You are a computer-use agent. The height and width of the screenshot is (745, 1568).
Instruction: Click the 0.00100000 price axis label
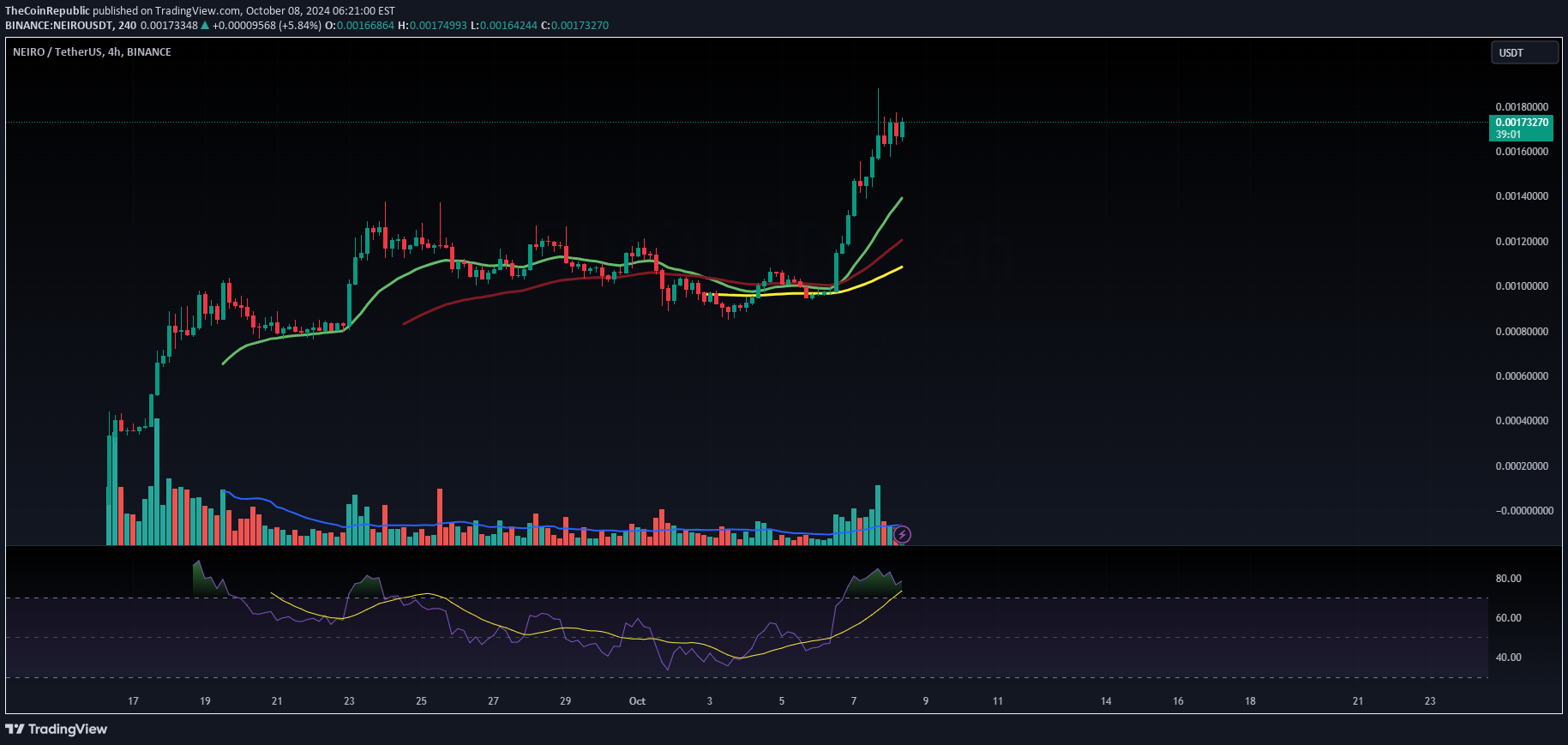point(1522,286)
